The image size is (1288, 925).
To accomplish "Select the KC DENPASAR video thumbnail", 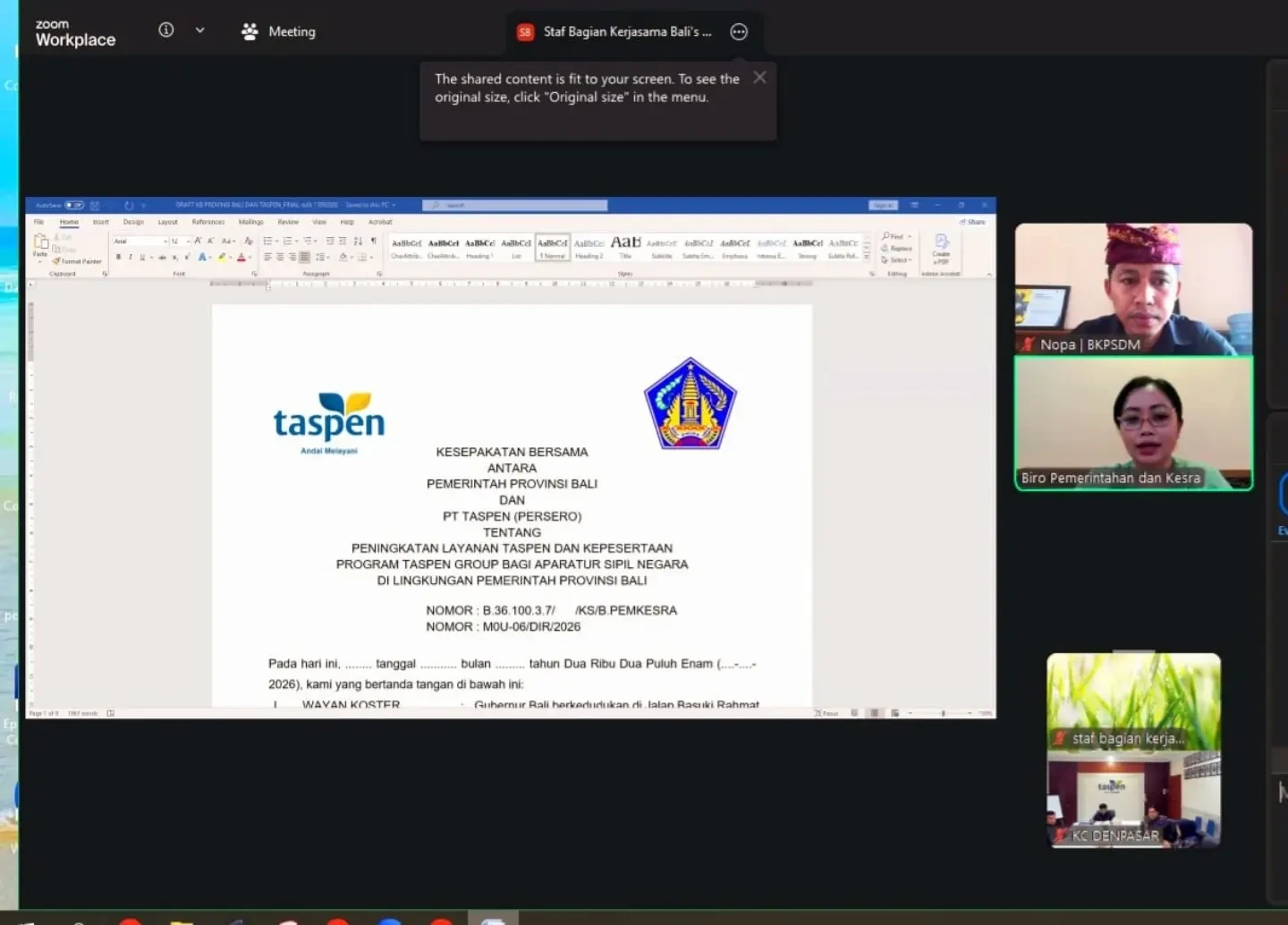I will [1133, 799].
